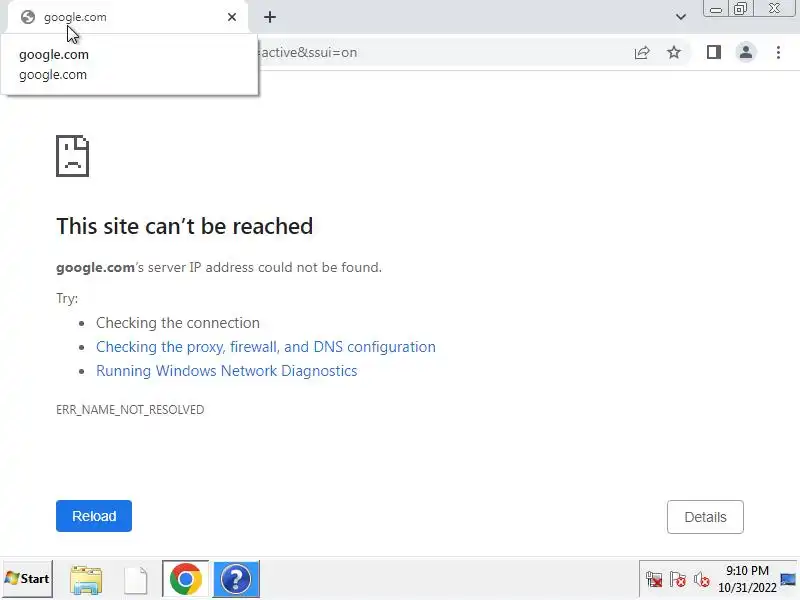Click the Chrome taskbar icon
Image resolution: width=800 pixels, height=600 pixels.
[186, 579]
